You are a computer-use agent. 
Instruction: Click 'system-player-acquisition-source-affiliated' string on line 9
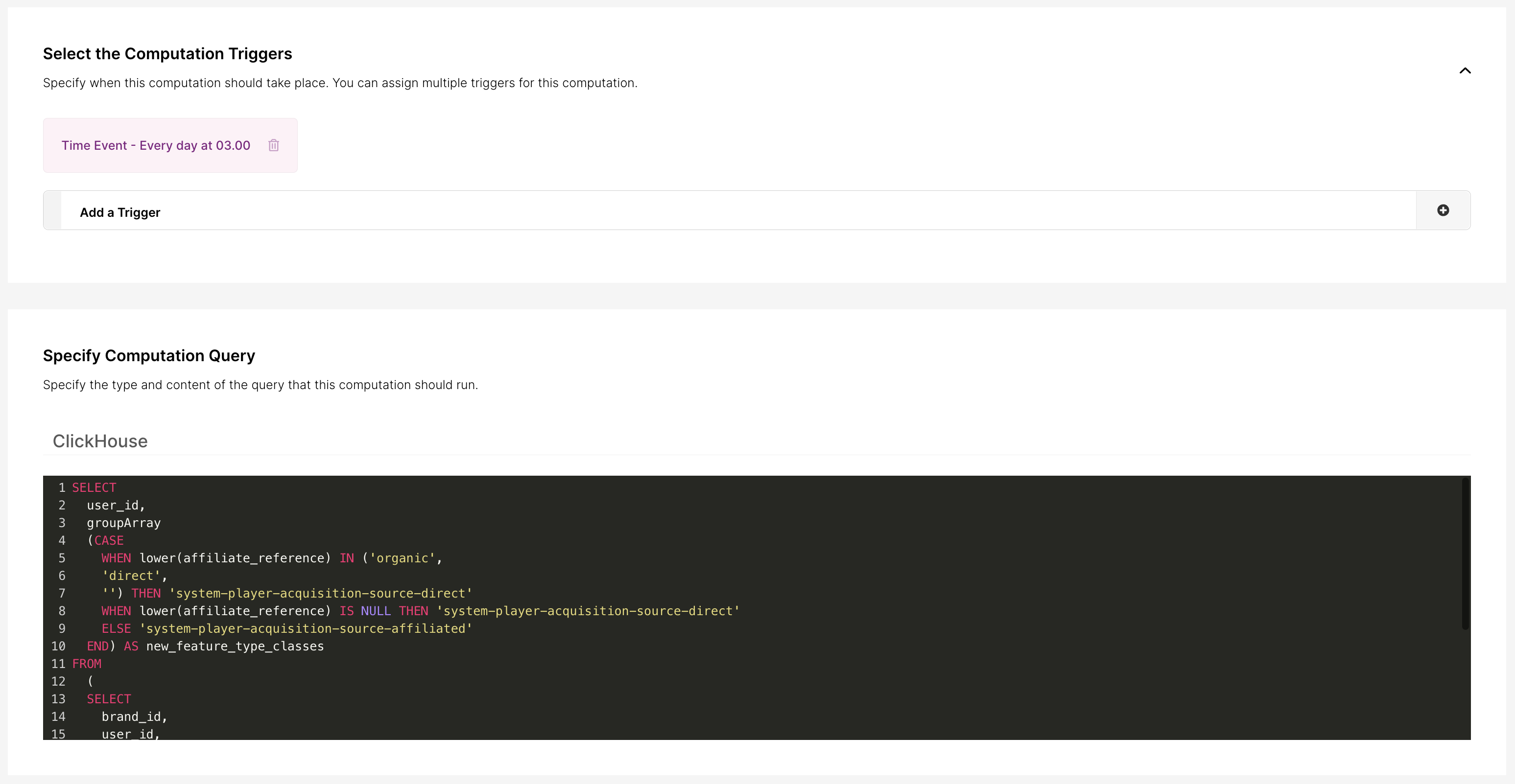click(306, 629)
